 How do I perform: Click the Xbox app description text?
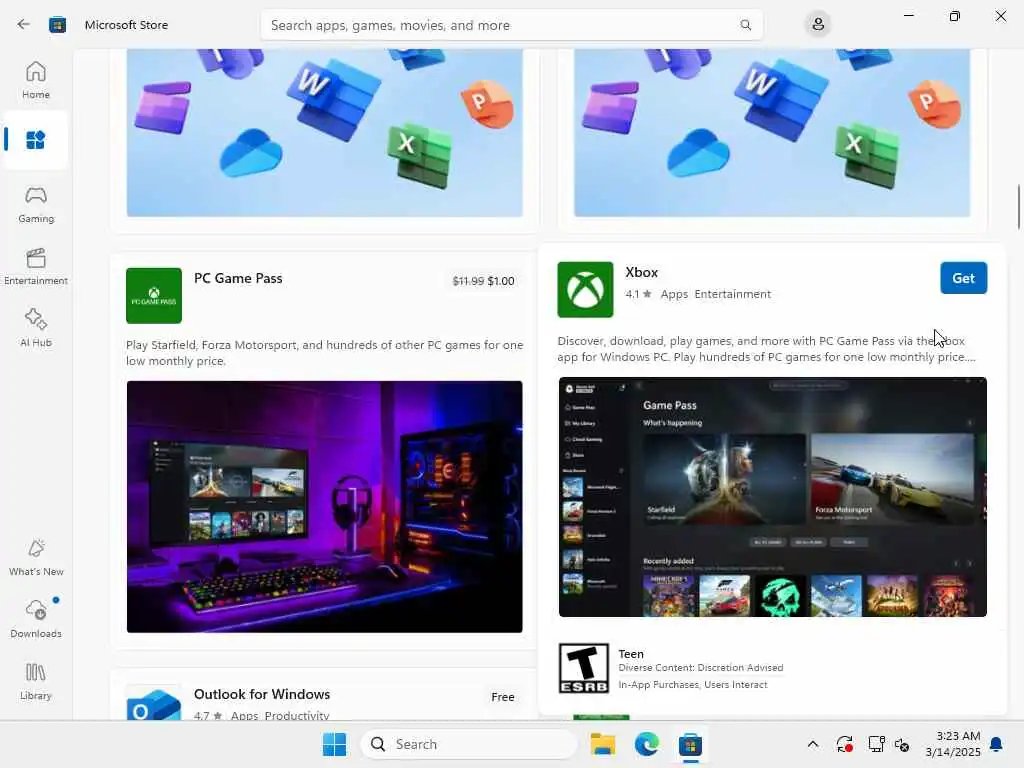pyautogui.click(x=767, y=349)
